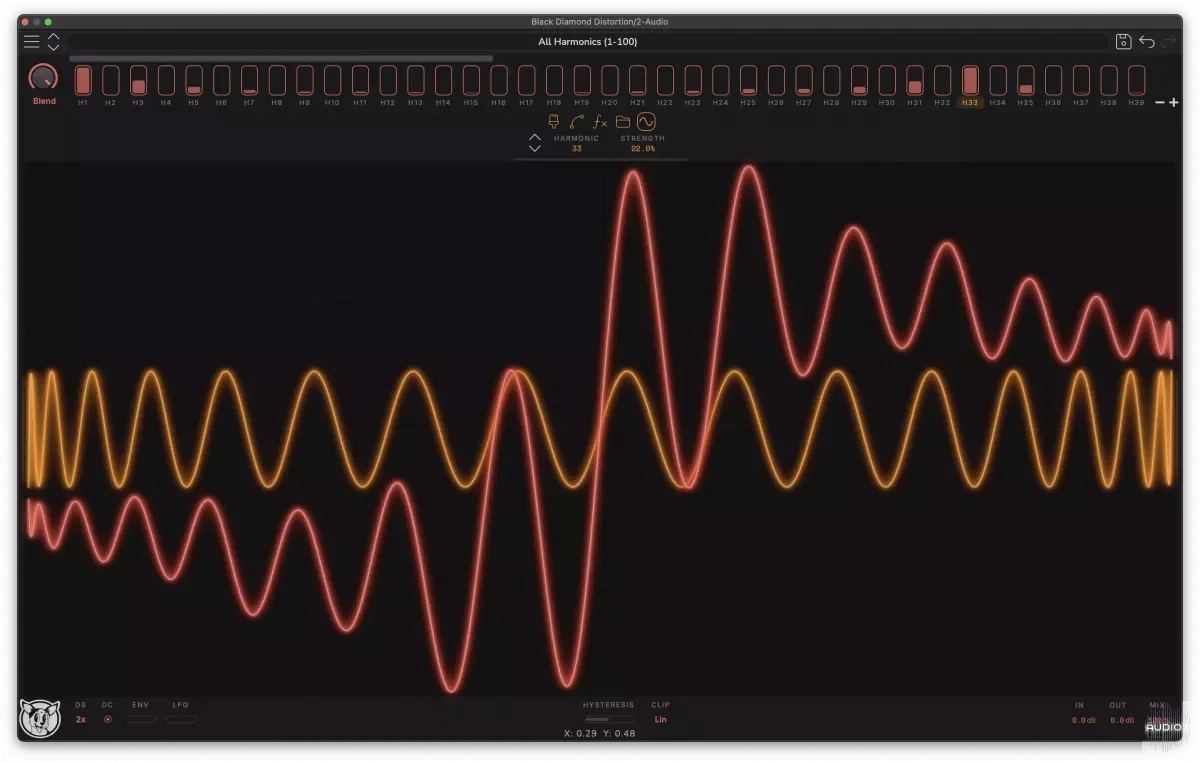Adjust the Blend knob

click(44, 78)
